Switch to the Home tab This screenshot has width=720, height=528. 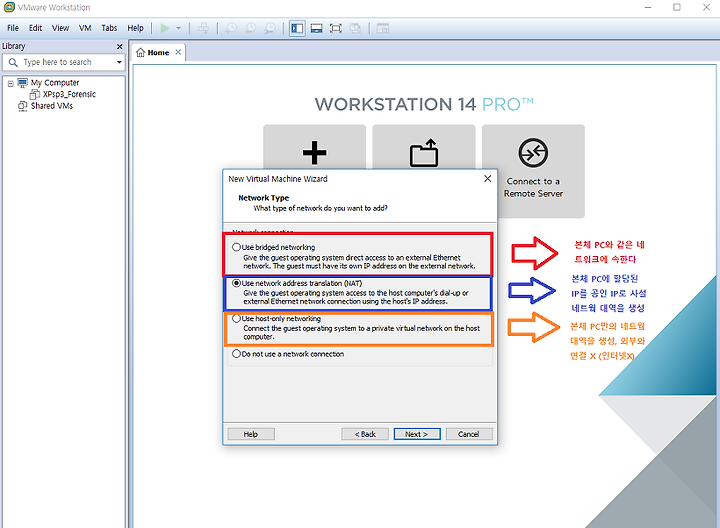coord(158,53)
